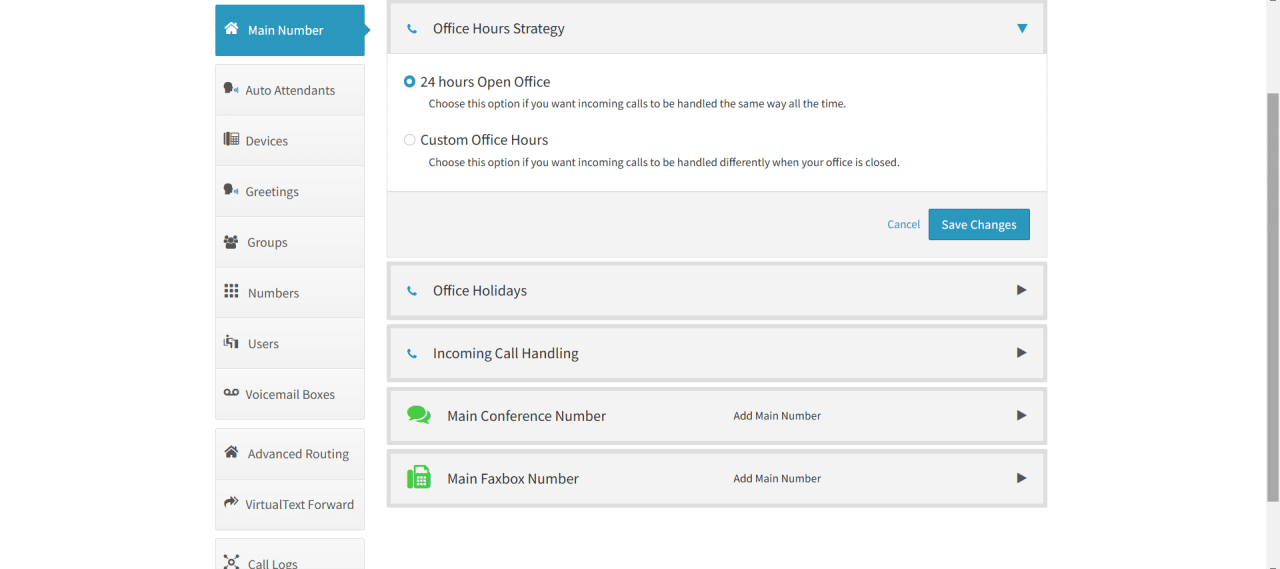The width and height of the screenshot is (1280, 569).
Task: Open the VirtualText Forward sidebar item
Action: [x=290, y=505]
